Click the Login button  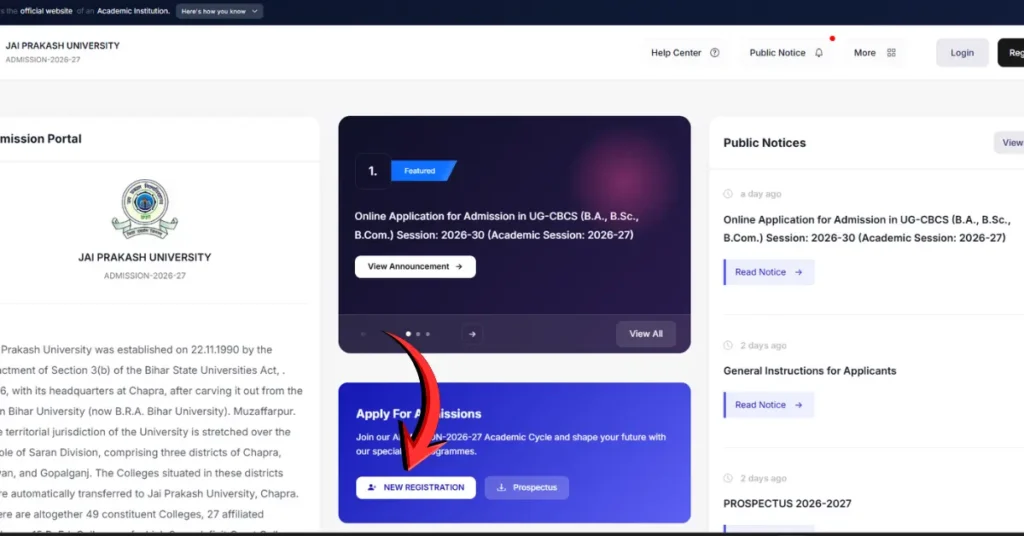[x=962, y=53]
